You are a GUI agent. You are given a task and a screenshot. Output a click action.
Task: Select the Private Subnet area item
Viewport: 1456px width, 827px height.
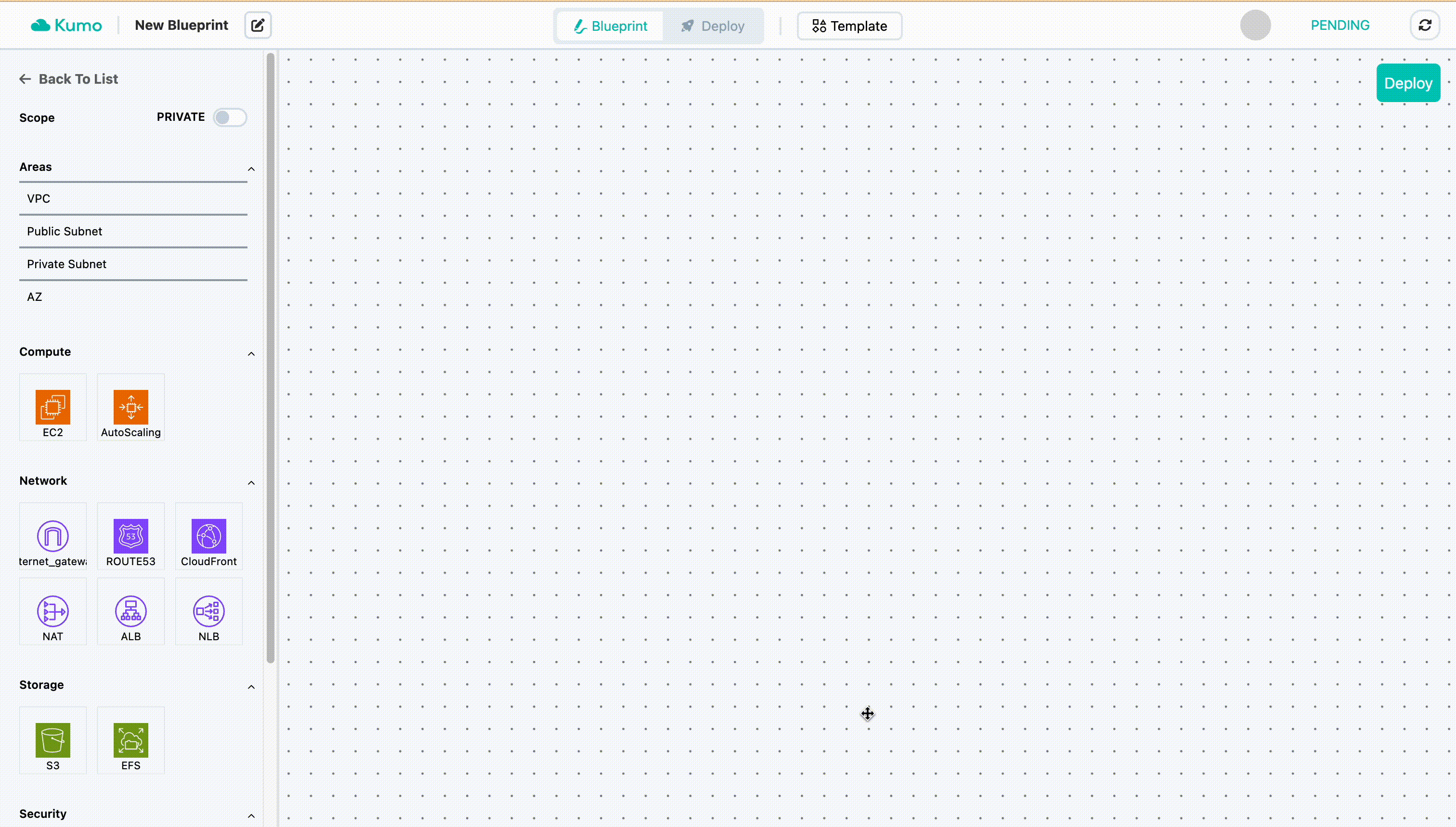(133, 264)
